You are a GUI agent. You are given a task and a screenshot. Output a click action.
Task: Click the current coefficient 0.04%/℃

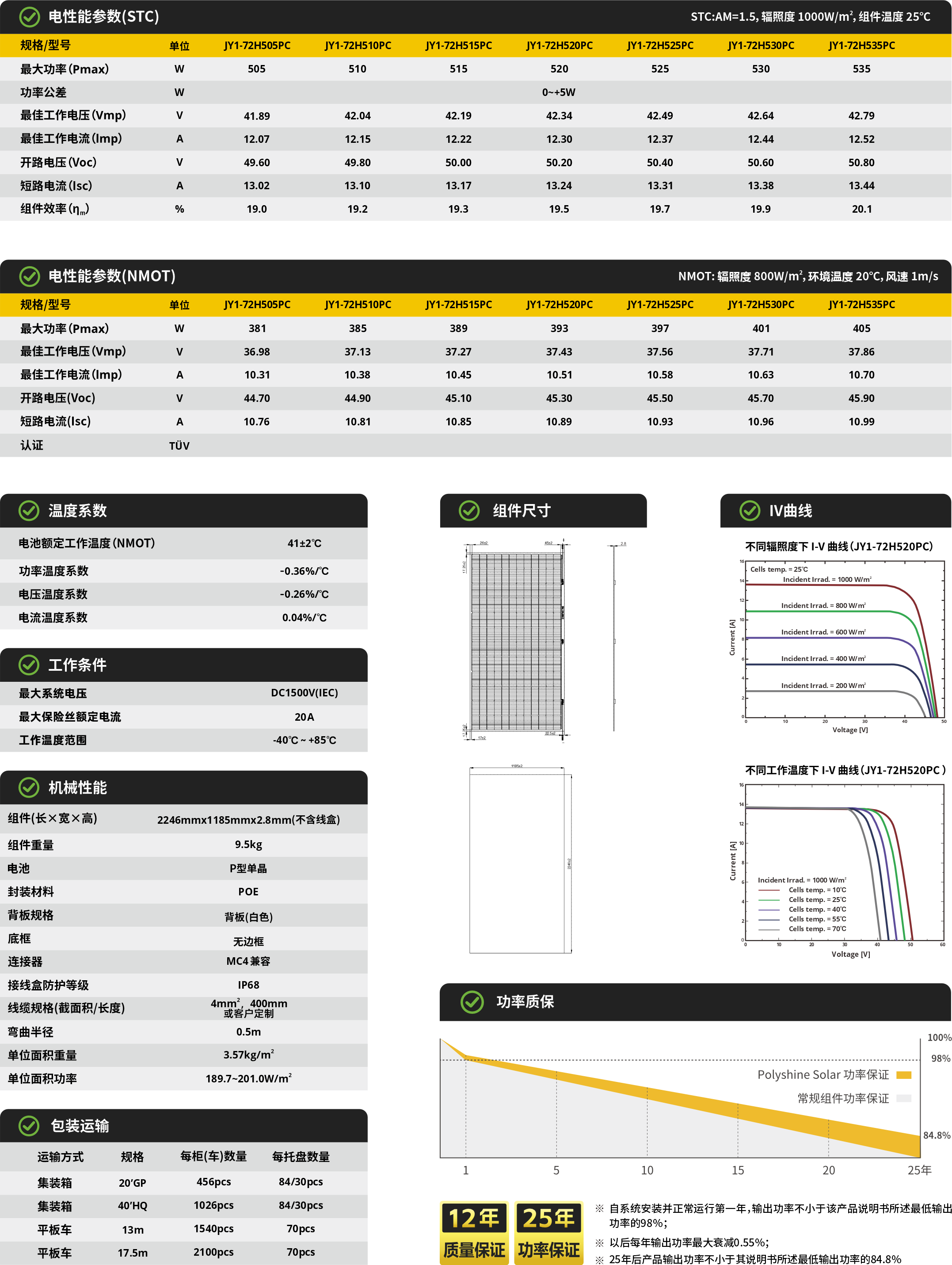(304, 618)
